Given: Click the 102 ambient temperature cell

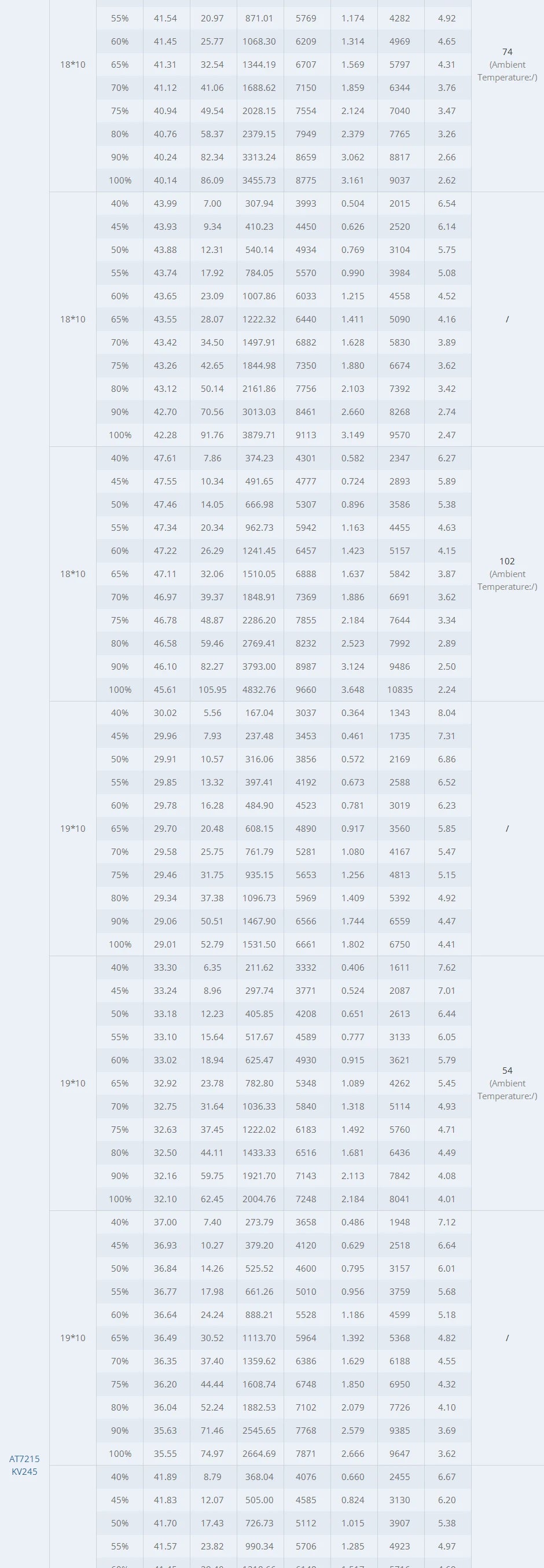Looking at the screenshot, I should (507, 574).
